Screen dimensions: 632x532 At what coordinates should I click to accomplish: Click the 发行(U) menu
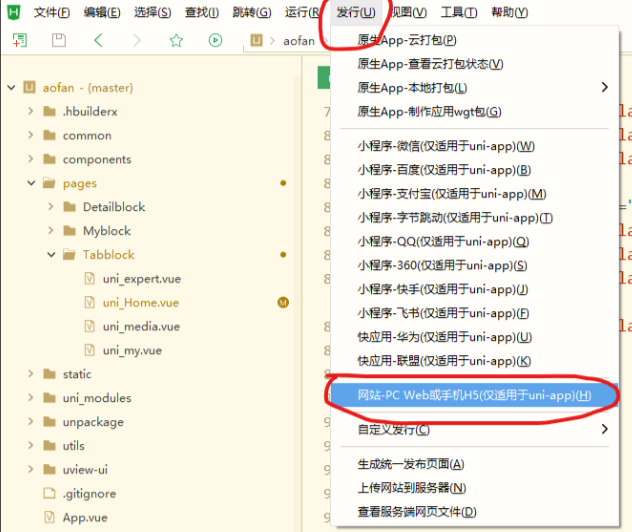(x=356, y=12)
